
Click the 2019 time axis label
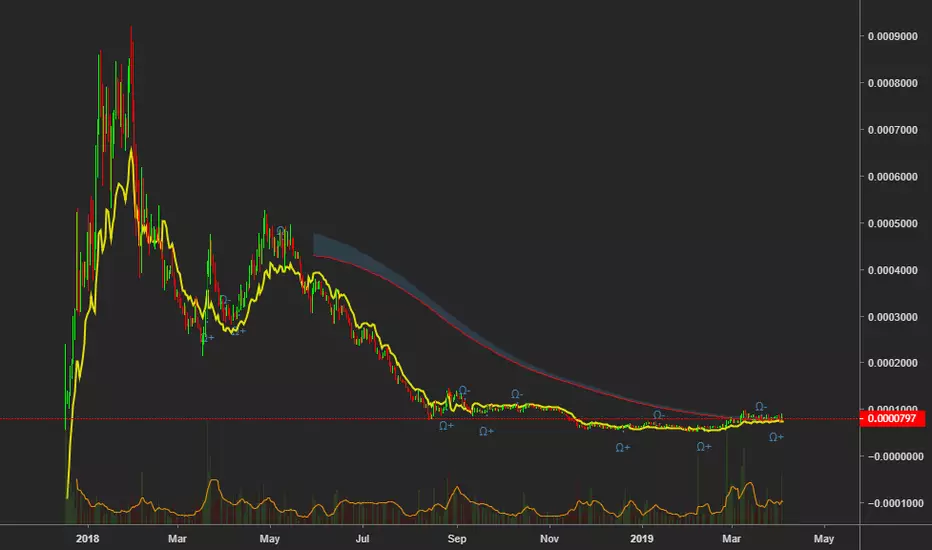pyautogui.click(x=641, y=539)
